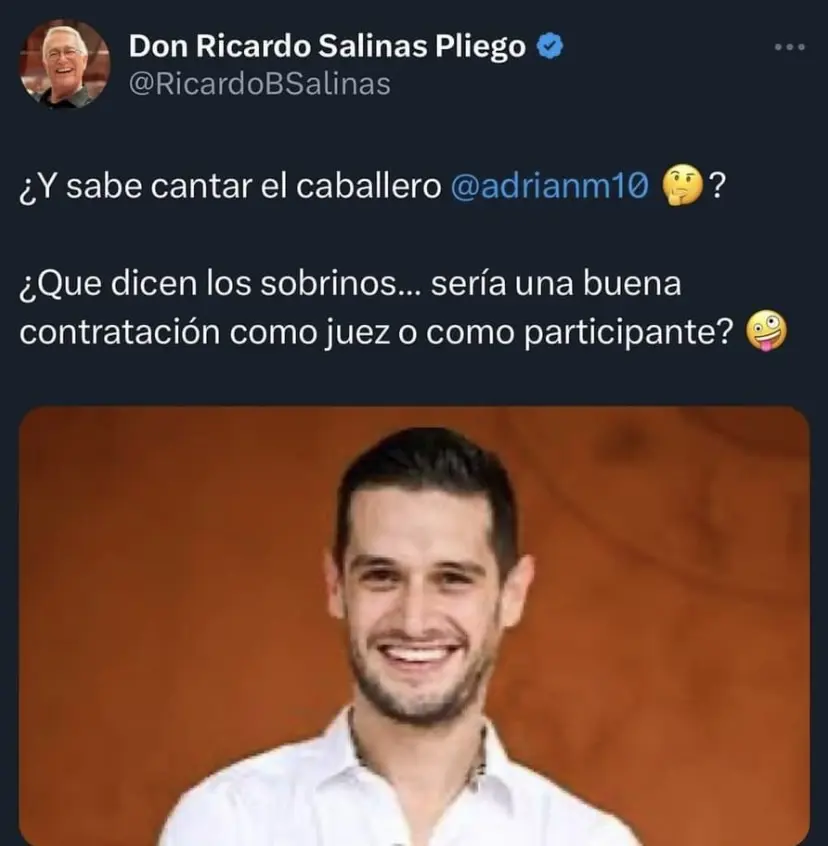Click the thinking face emoji
The width and height of the screenshot is (828, 846).
(682, 187)
